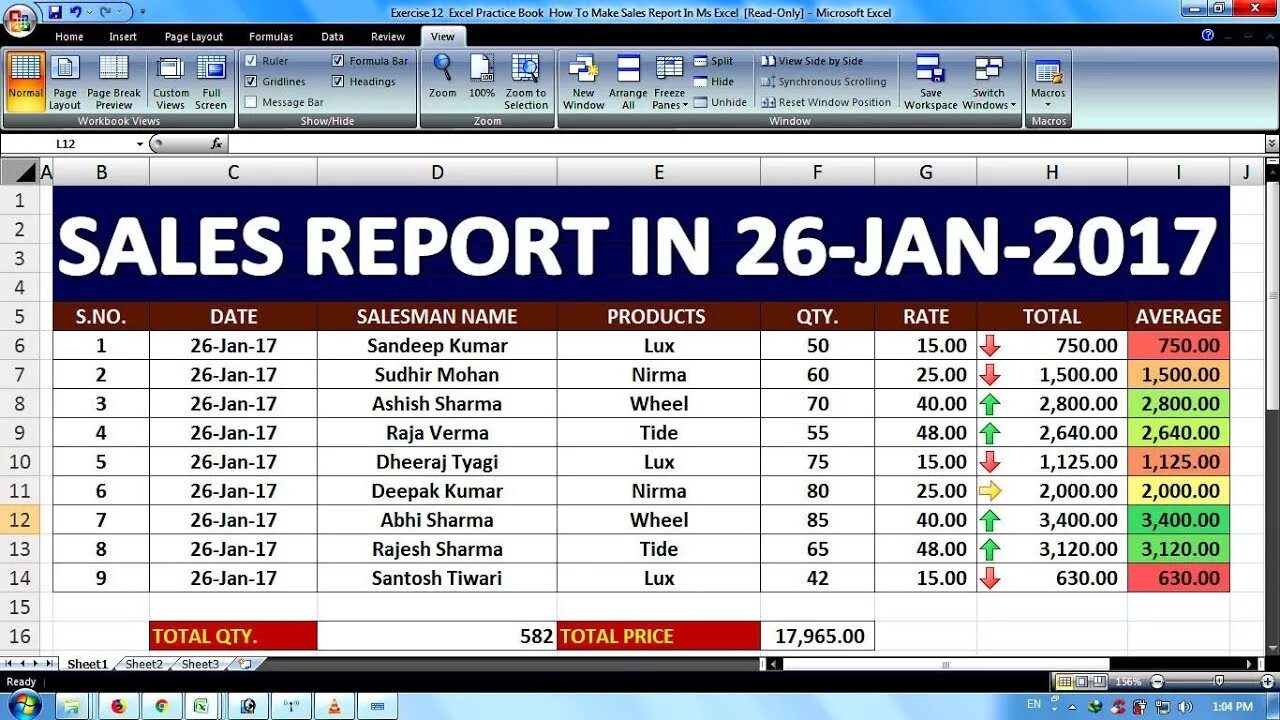The width and height of the screenshot is (1280, 720).
Task: Click the vertical scrollbar down arrow
Action: point(1272,649)
